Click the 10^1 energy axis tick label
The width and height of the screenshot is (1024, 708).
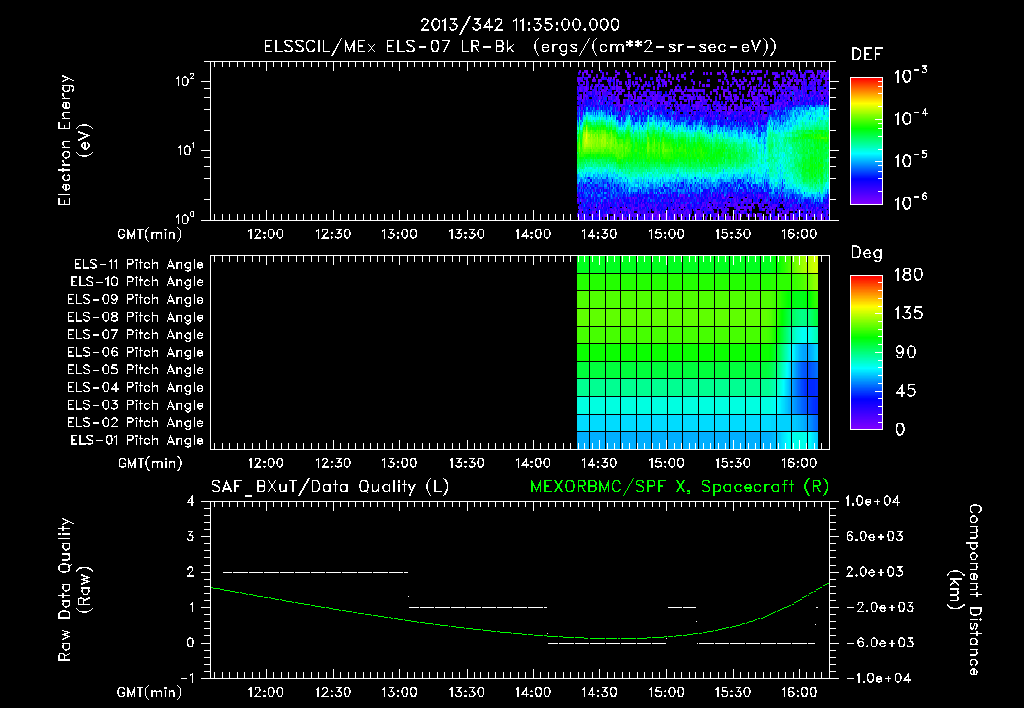click(x=185, y=150)
